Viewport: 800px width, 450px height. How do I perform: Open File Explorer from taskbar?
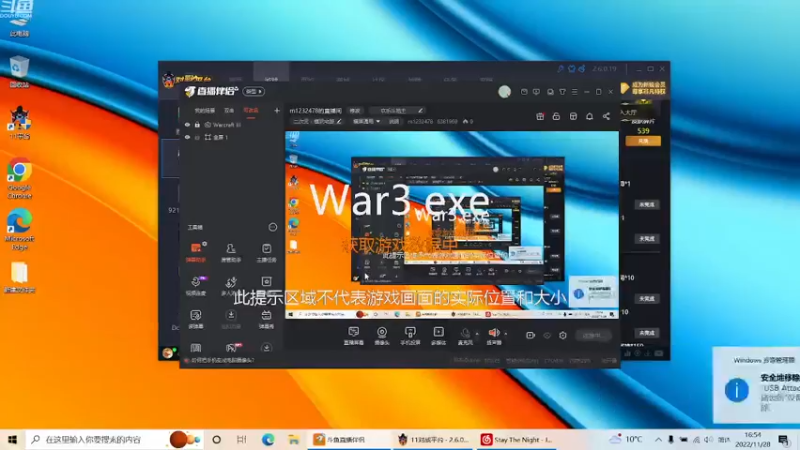coord(294,439)
